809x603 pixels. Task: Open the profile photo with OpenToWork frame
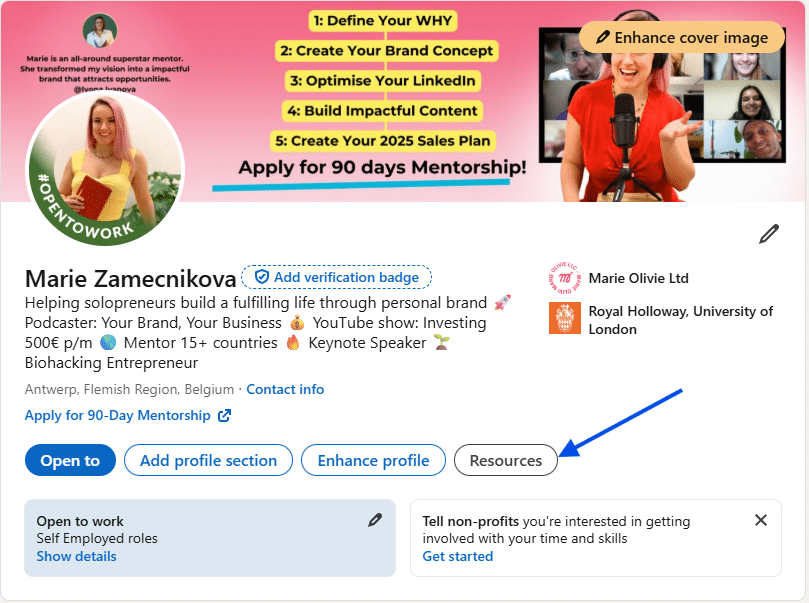[x=105, y=168]
